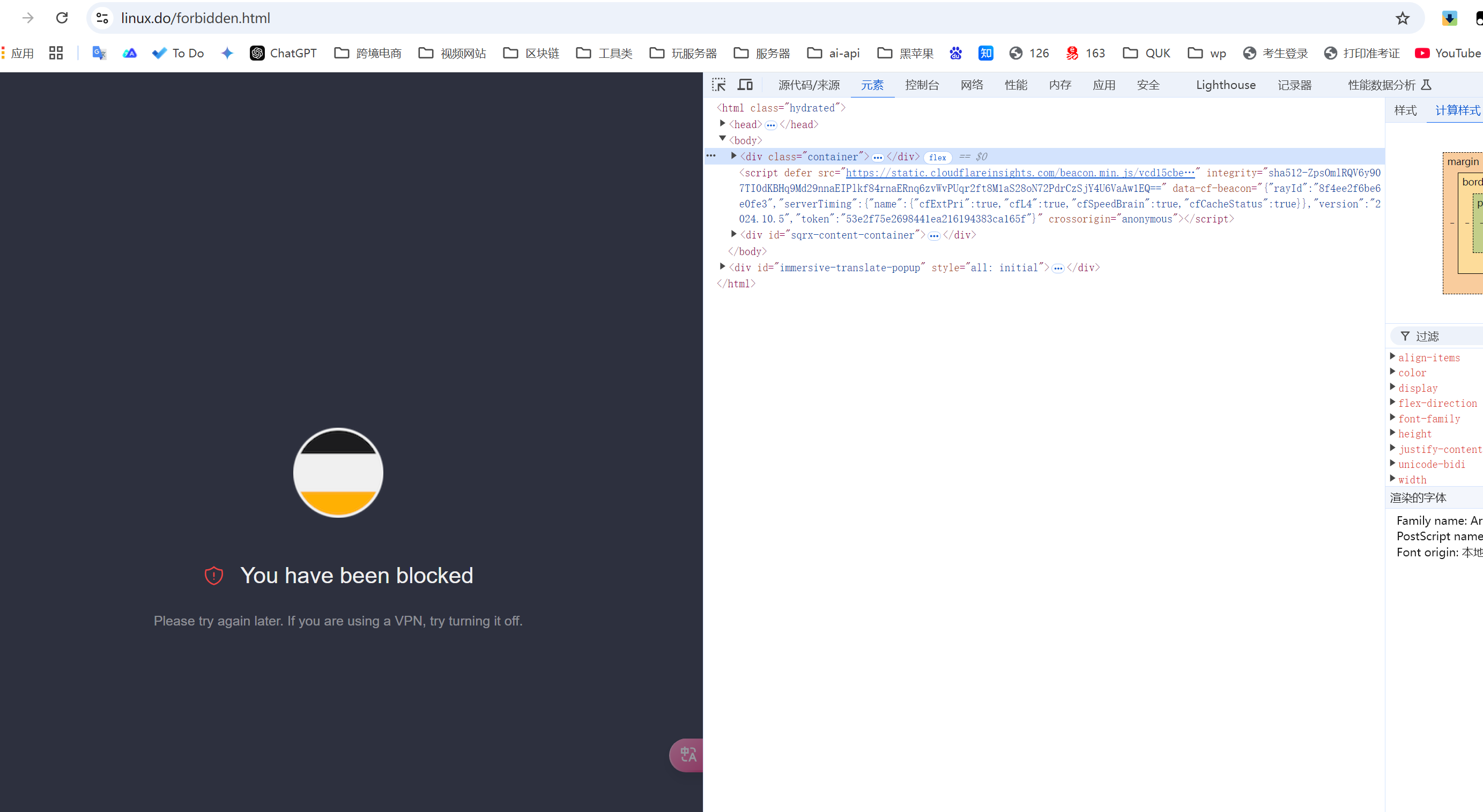Screen dimensions: 1483x812
Task: Open the 打印准考证 bookmark
Action: pyautogui.click(x=1361, y=53)
